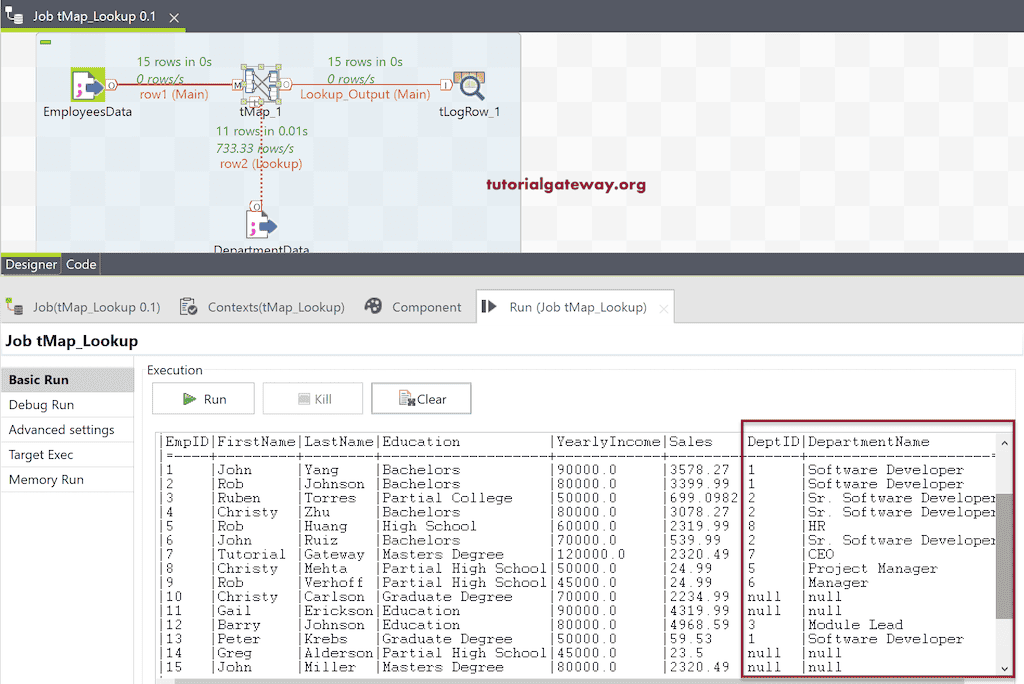Click the disabled Kill button
1024x684 pixels.
312,398
